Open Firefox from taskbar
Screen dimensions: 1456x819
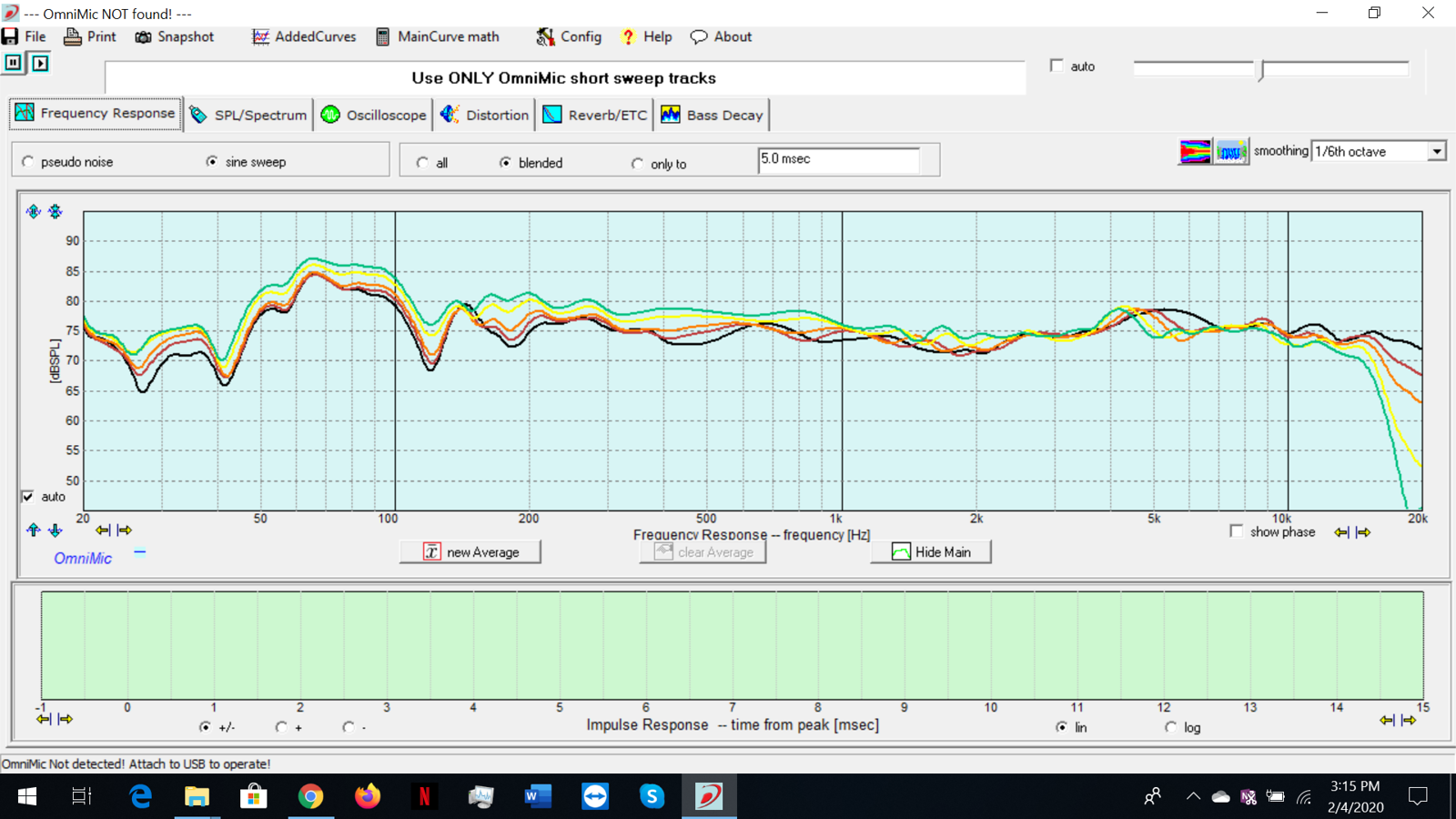coord(368,796)
